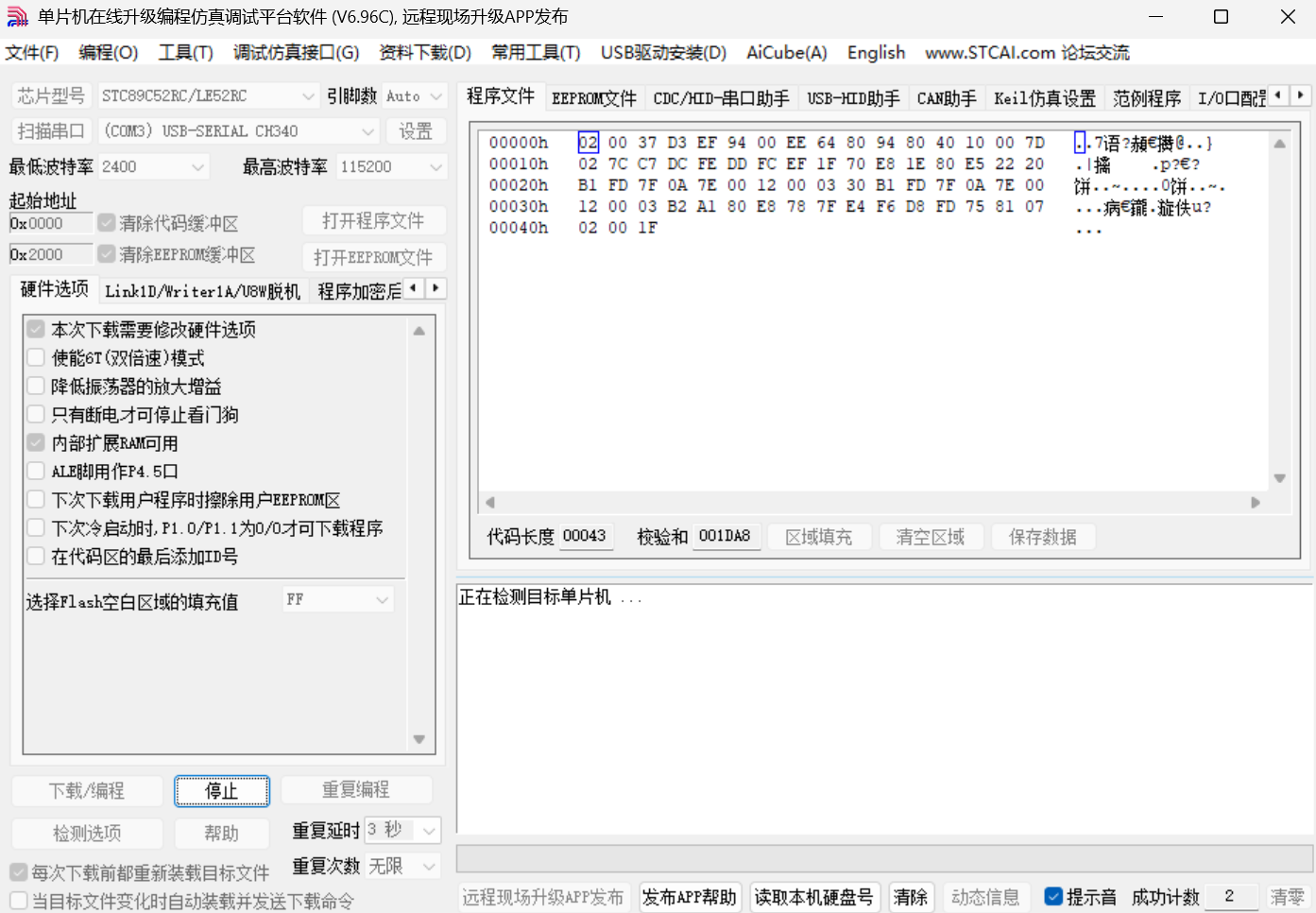Open 最高波特率 115200 dropdown

point(391,166)
